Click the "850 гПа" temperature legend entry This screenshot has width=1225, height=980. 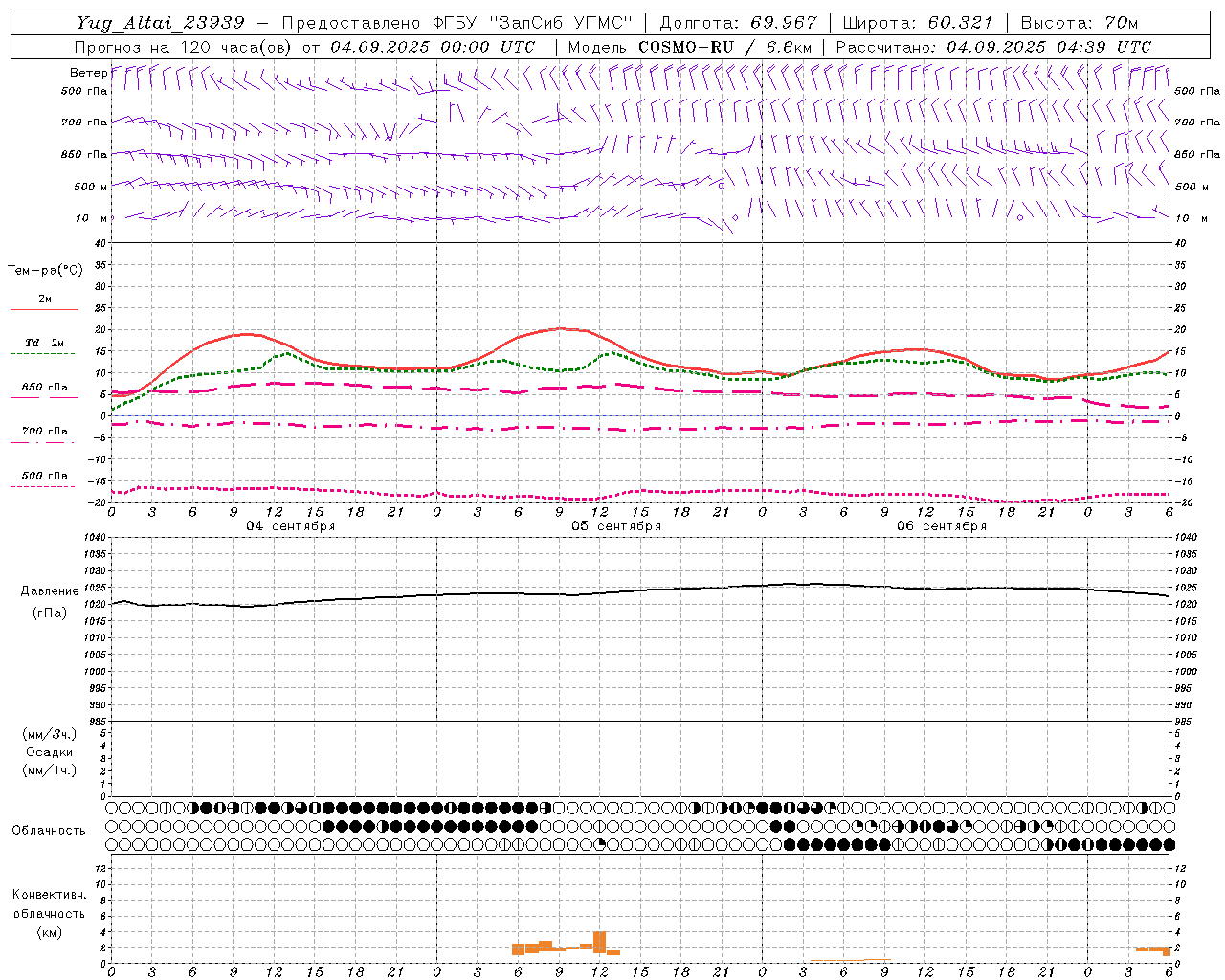click(44, 388)
